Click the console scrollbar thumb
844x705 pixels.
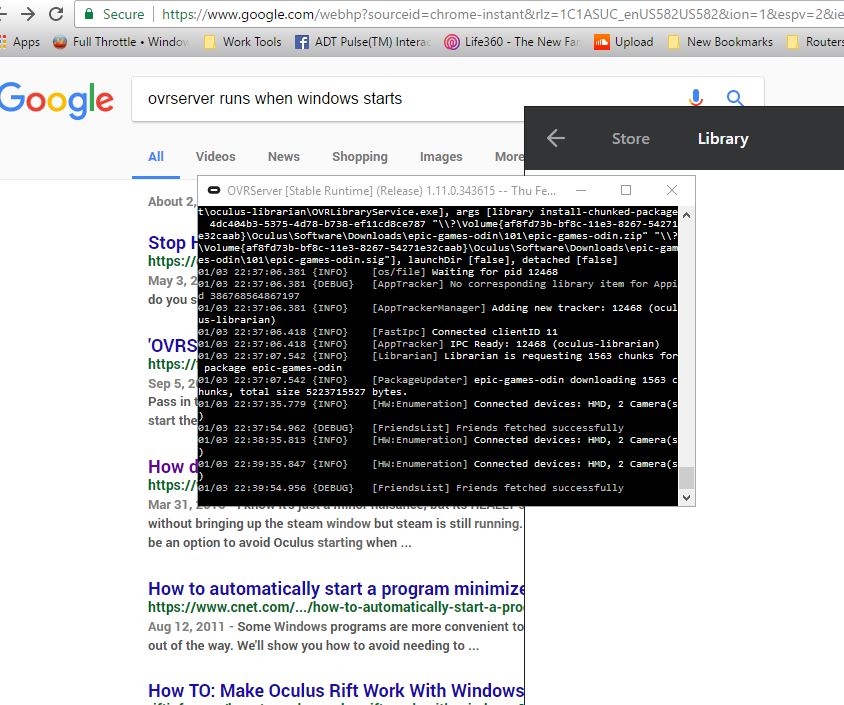tap(686, 477)
